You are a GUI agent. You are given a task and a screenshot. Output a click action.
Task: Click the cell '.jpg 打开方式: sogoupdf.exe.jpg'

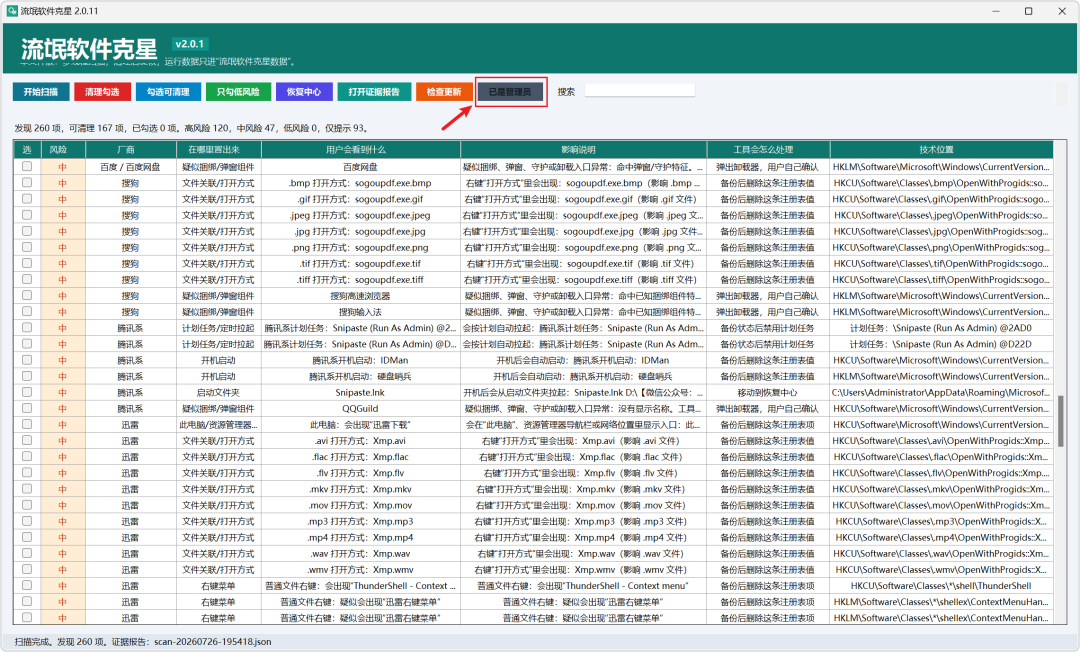pyautogui.click(x=360, y=231)
